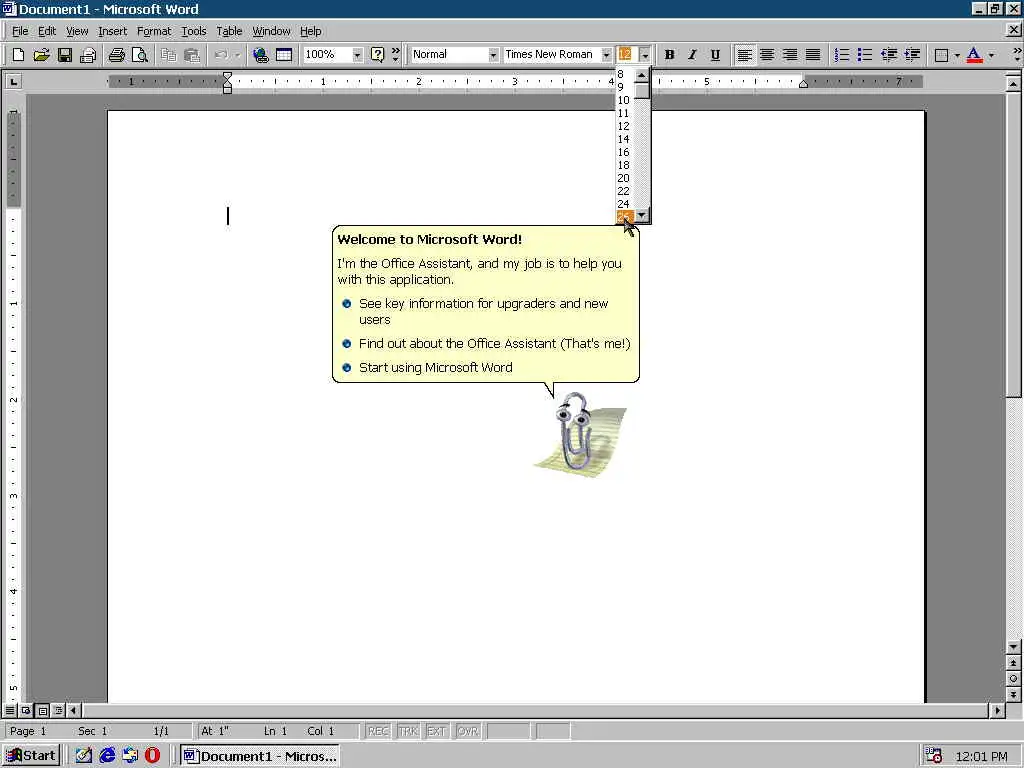
Task: Launch Opera browser from quick launch
Action: [x=152, y=756]
